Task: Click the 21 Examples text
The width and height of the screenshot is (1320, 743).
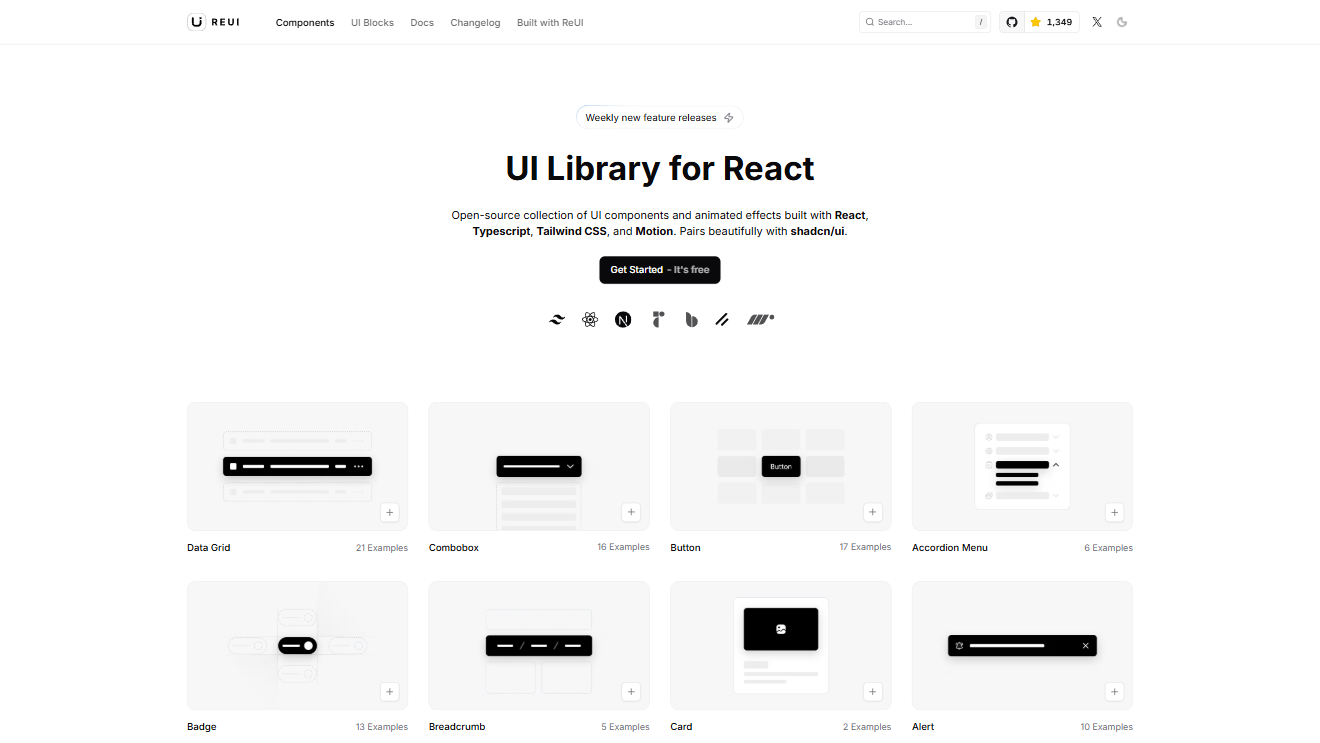Action: pos(382,548)
